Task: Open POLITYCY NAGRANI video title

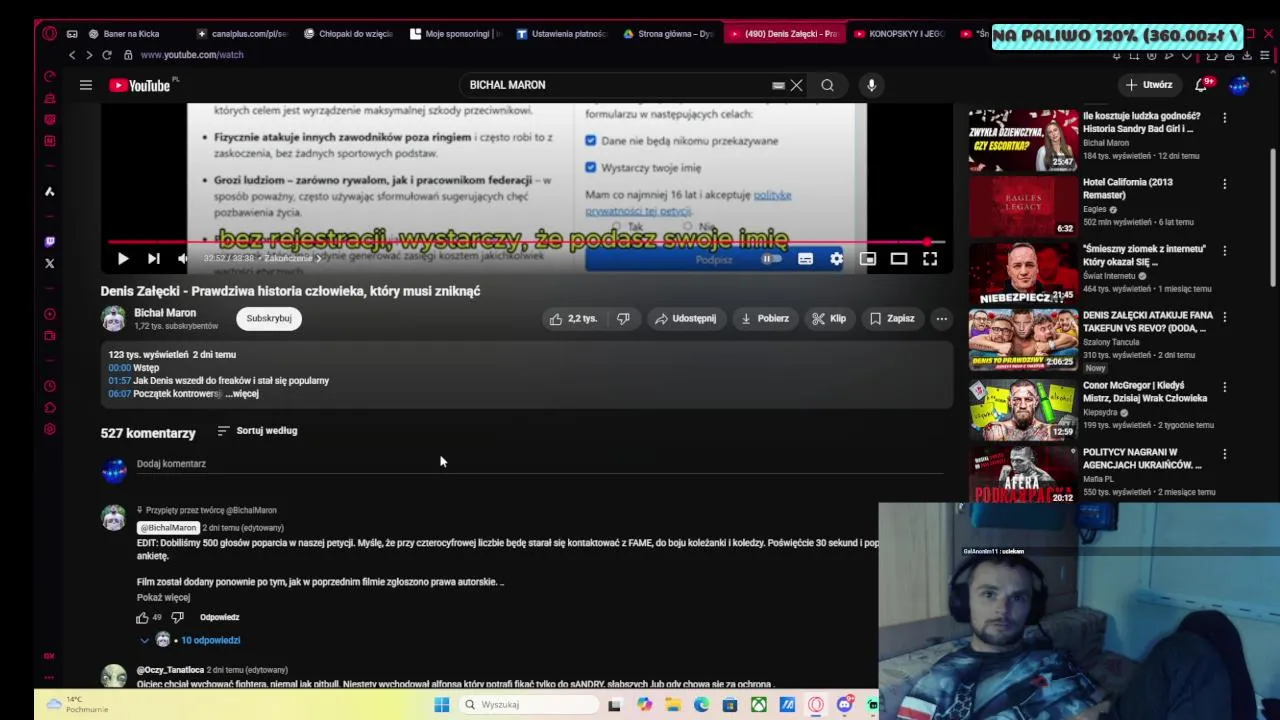Action: [1142, 459]
